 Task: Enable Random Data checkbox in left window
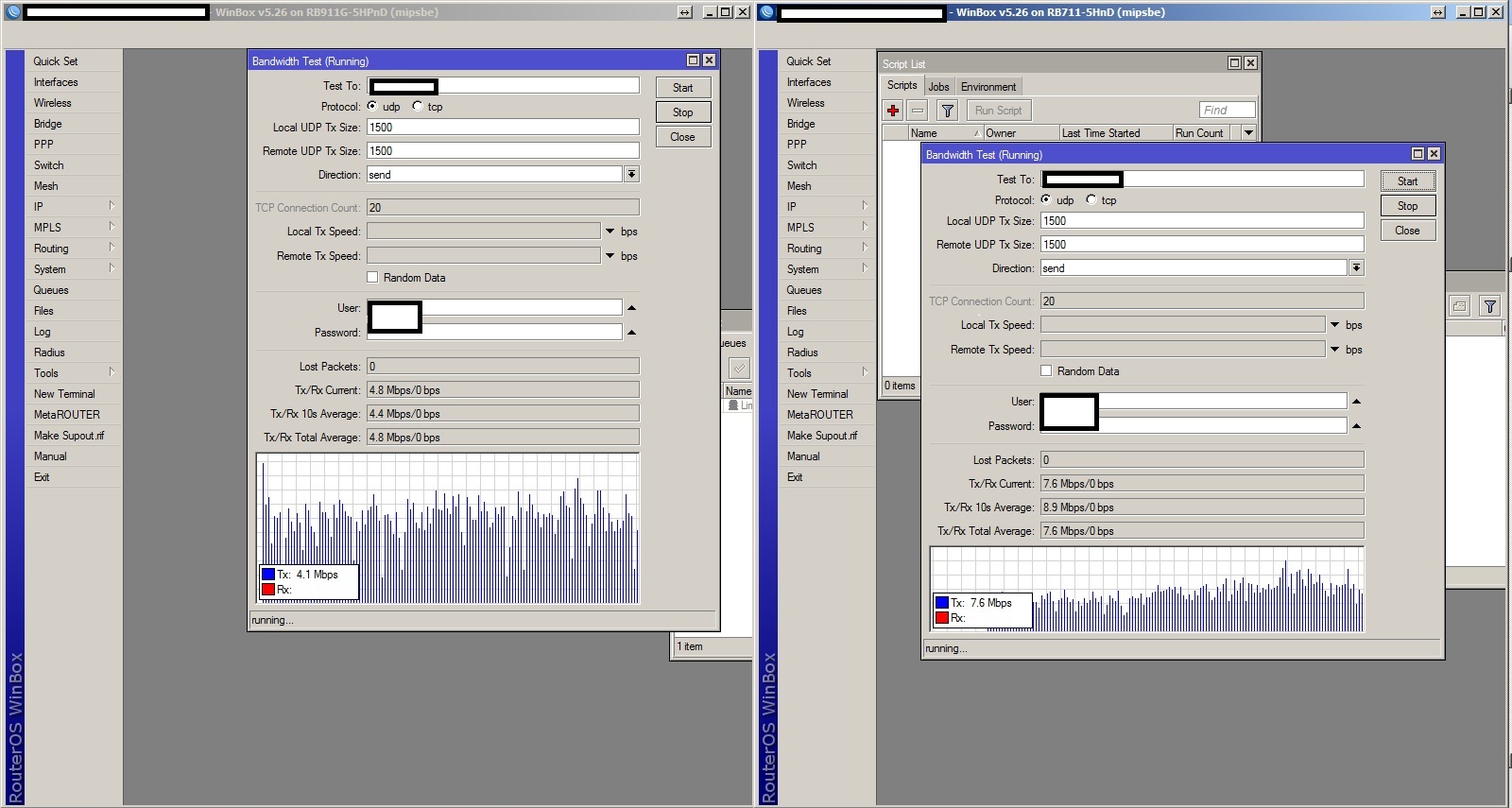tap(372, 278)
